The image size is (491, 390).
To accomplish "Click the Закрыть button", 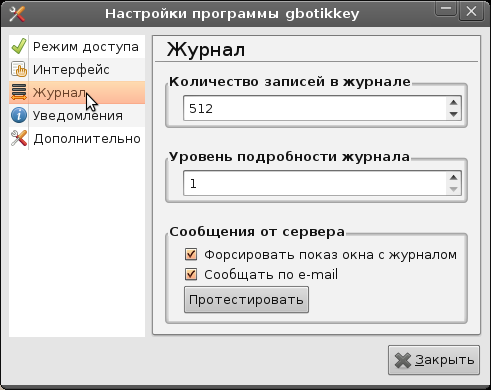I will tap(434, 360).
